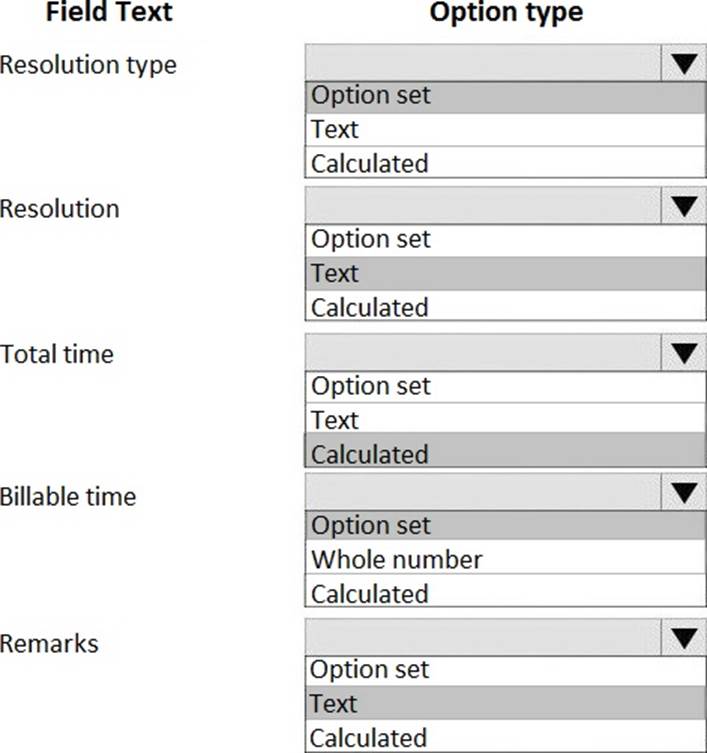The image size is (707, 753).
Task: Pick Calculated option for Resolution
Action: pos(506,305)
